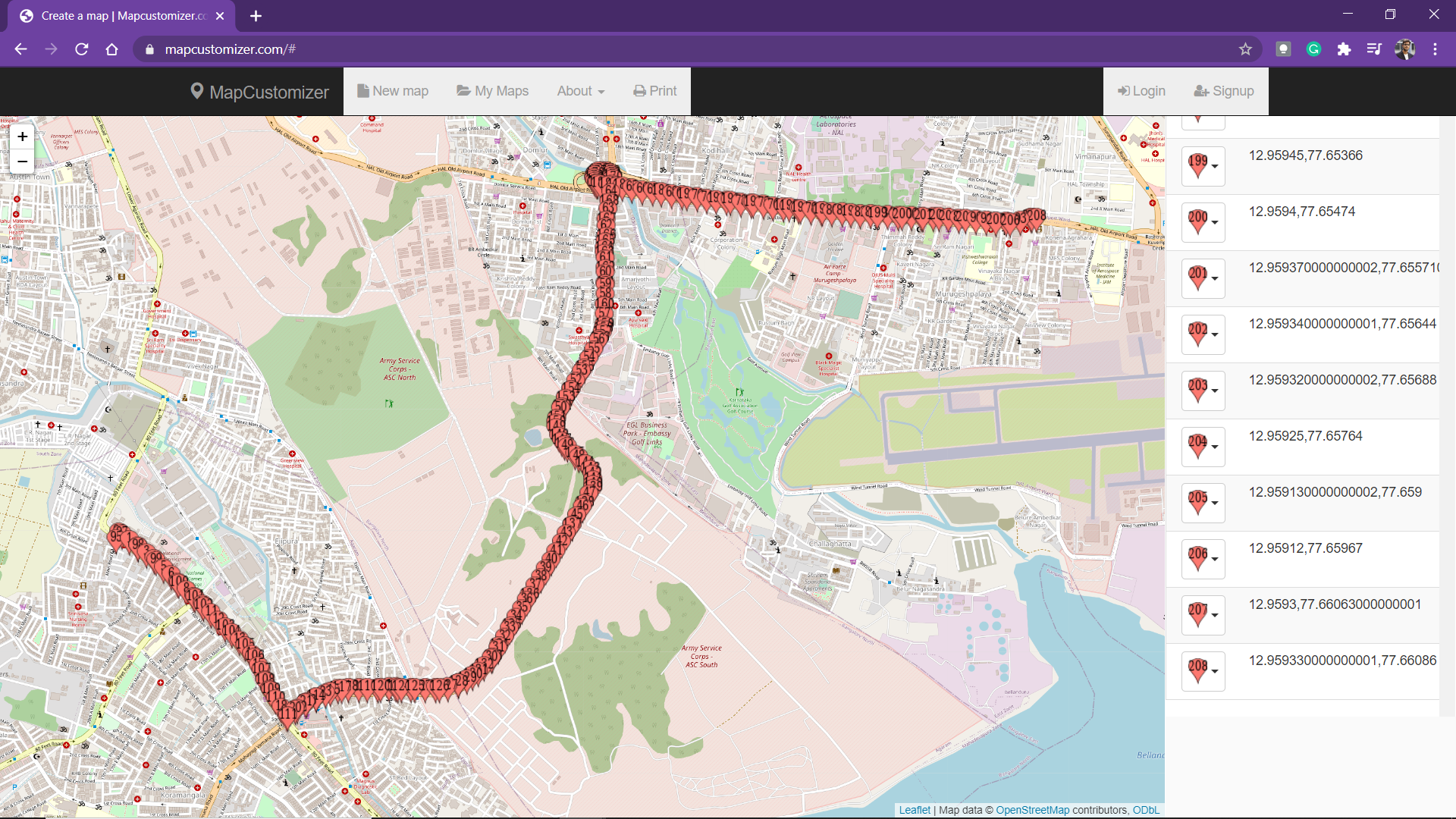Click the address bar URL
This screenshot has width=1456, height=819.
click(x=230, y=49)
